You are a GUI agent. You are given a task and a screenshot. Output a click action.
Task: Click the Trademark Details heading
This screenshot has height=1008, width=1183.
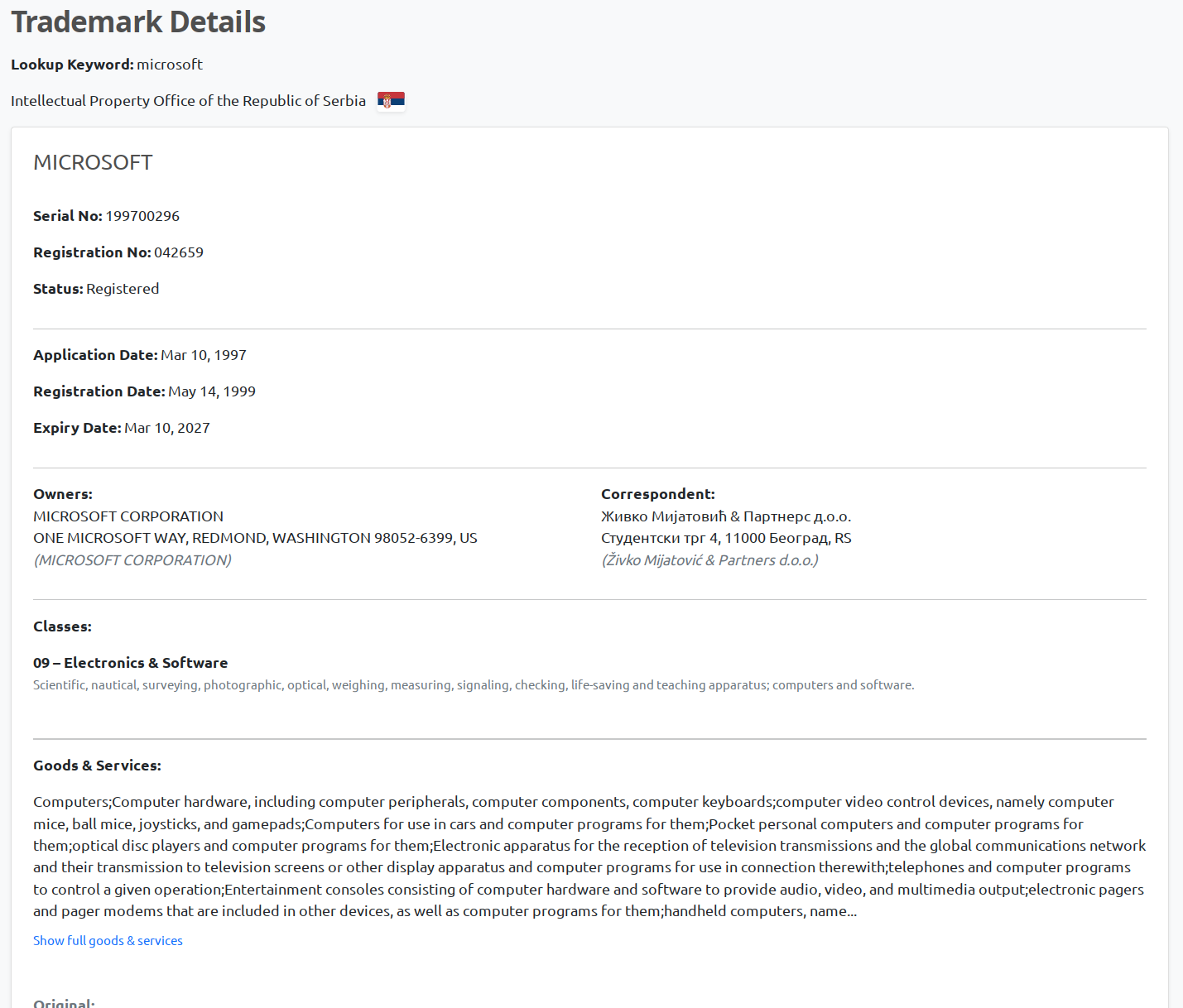click(x=138, y=22)
